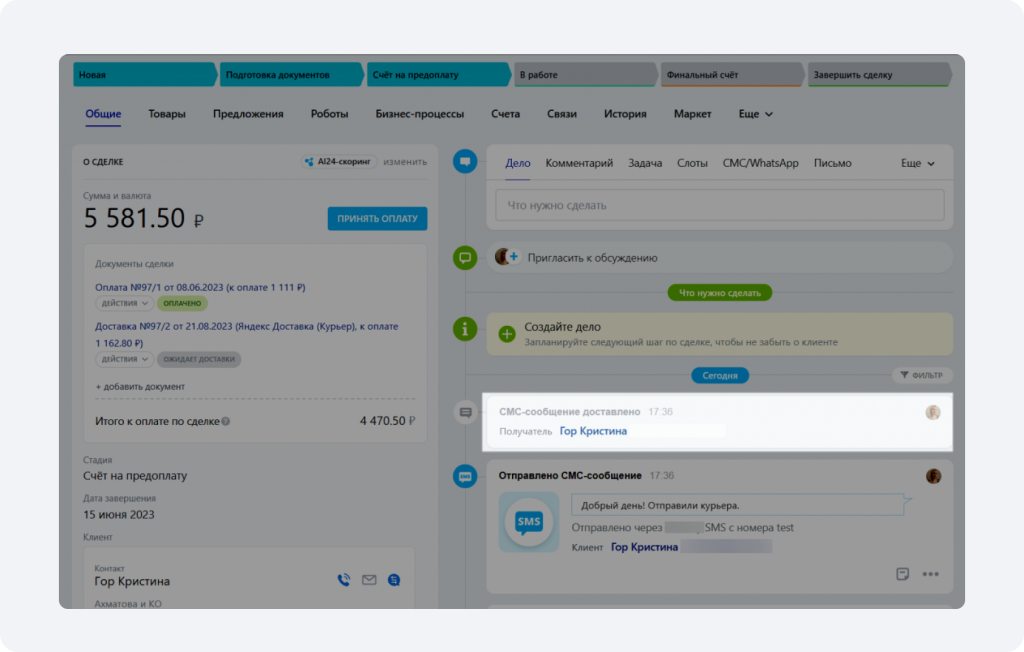The image size is (1024, 652).
Task: Click the phone call icon for Гор Кристина
Action: pyautogui.click(x=344, y=579)
